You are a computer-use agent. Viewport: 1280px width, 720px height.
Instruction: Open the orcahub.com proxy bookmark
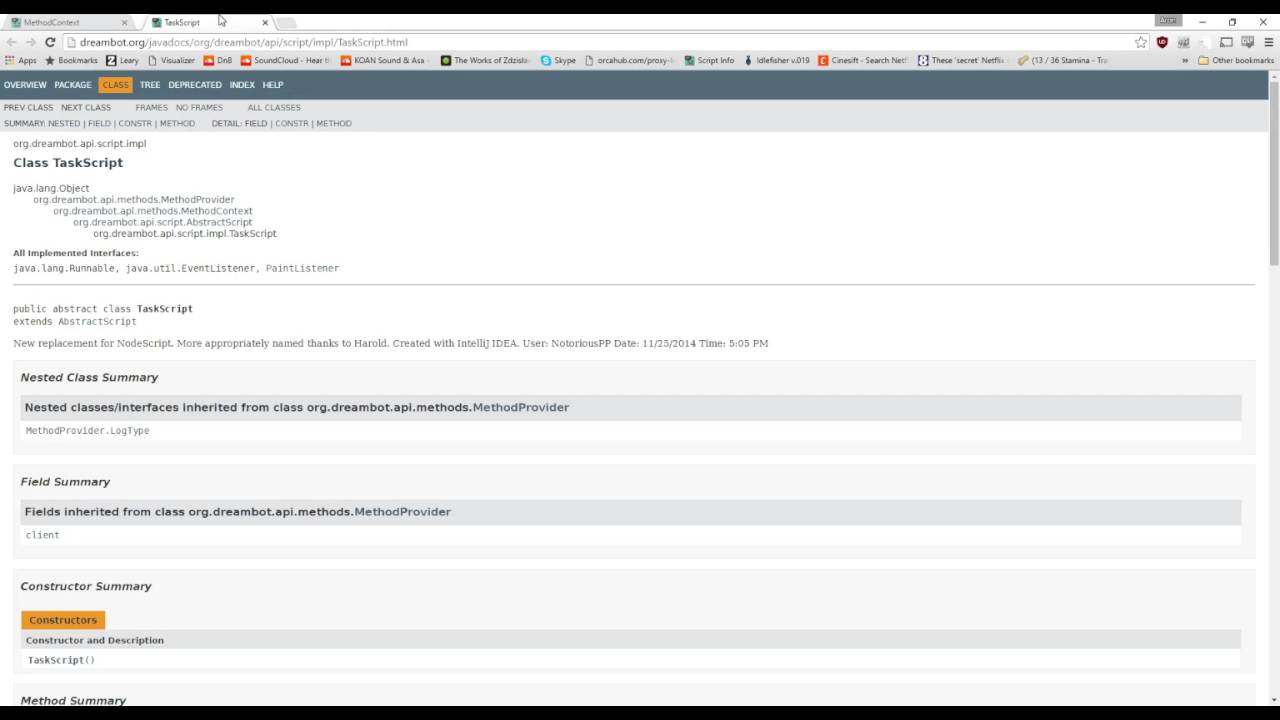click(630, 60)
